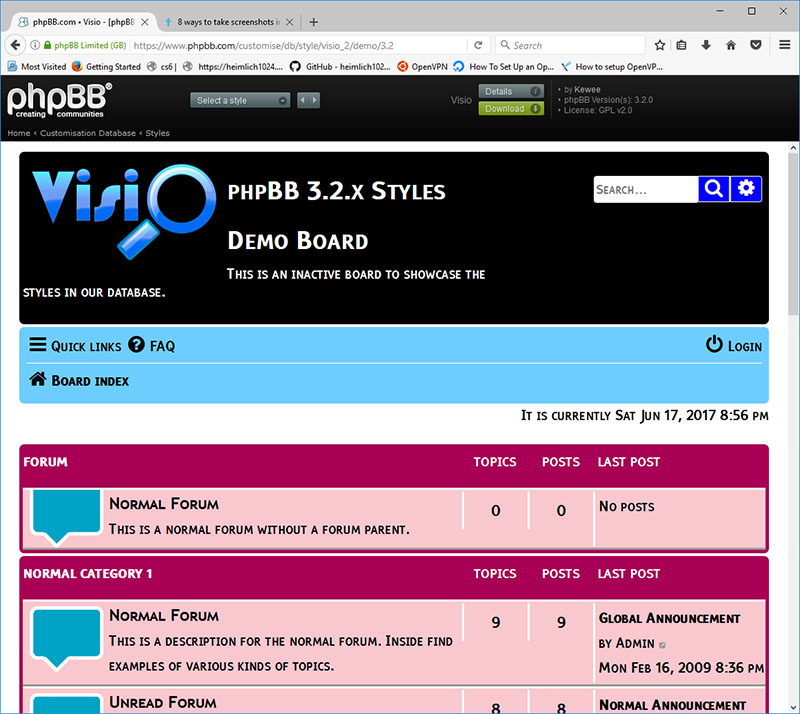Click the Visio magnifier logo

123,211
